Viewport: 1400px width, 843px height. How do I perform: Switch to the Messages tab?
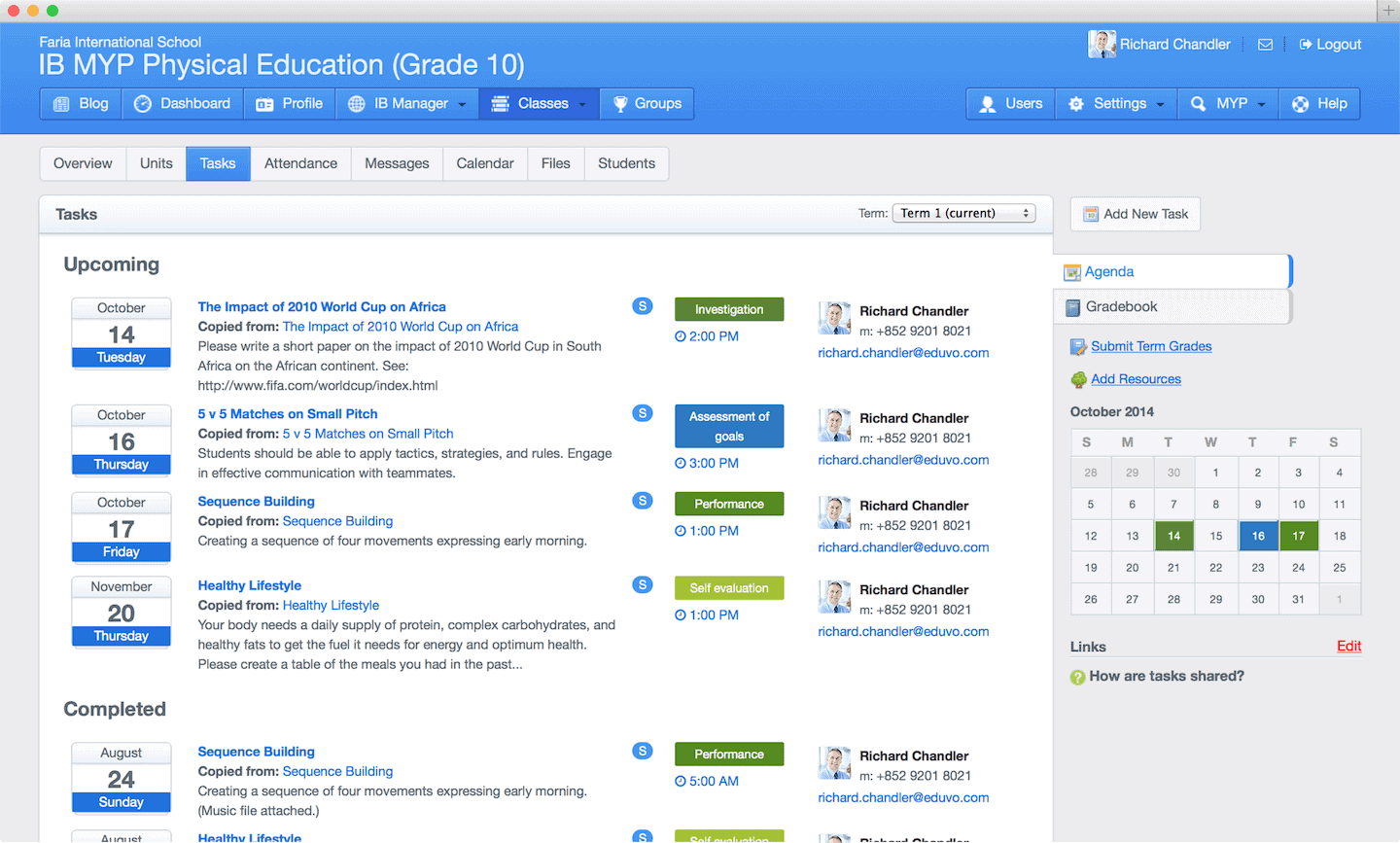tap(397, 163)
